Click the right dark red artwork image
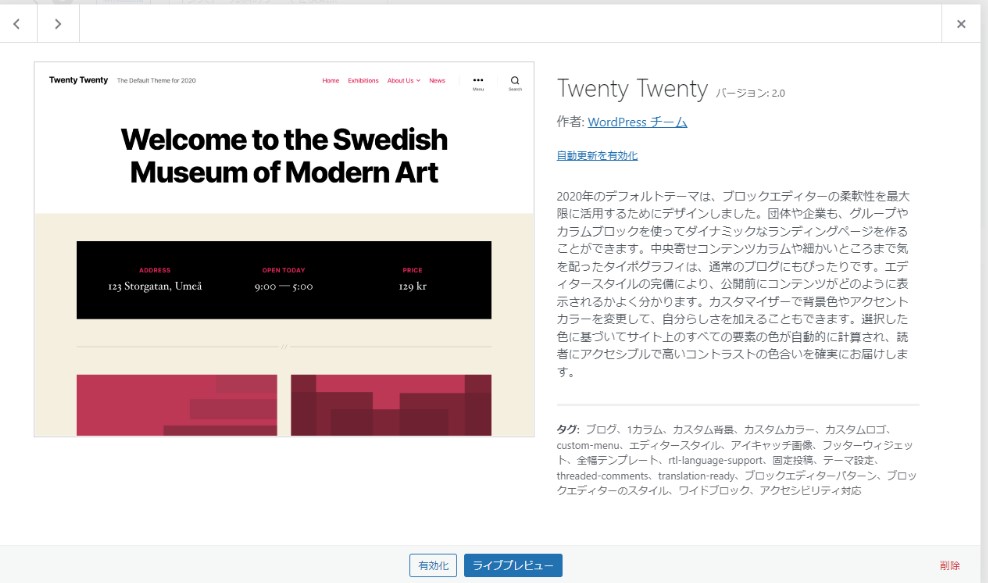Viewport: 988px width, 583px height. tap(391, 405)
